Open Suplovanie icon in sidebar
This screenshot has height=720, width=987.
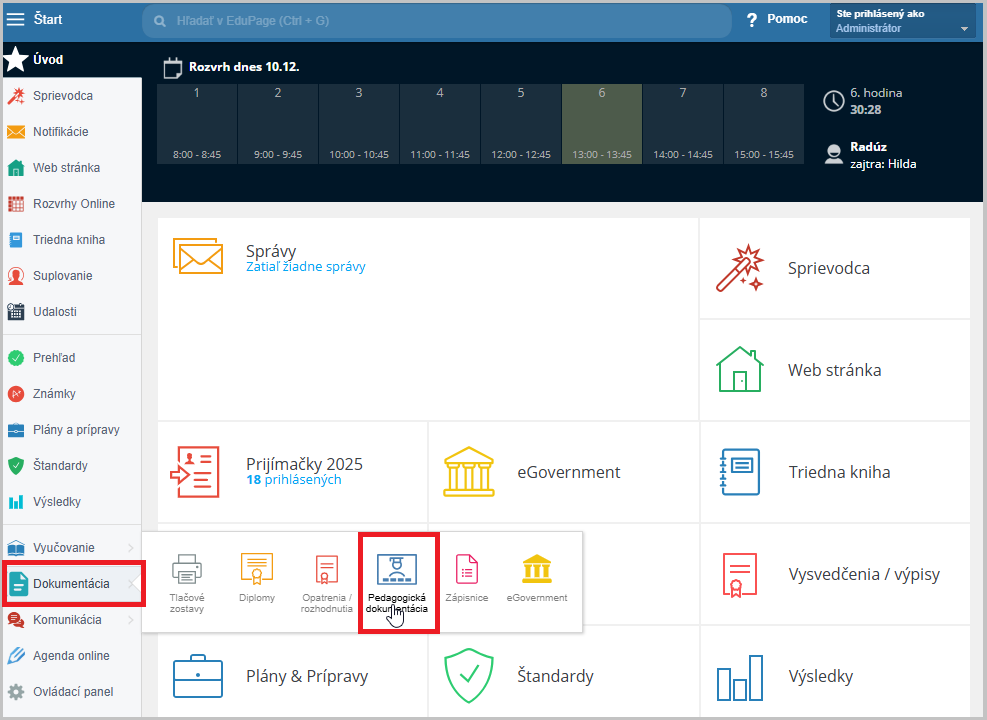click(16, 276)
